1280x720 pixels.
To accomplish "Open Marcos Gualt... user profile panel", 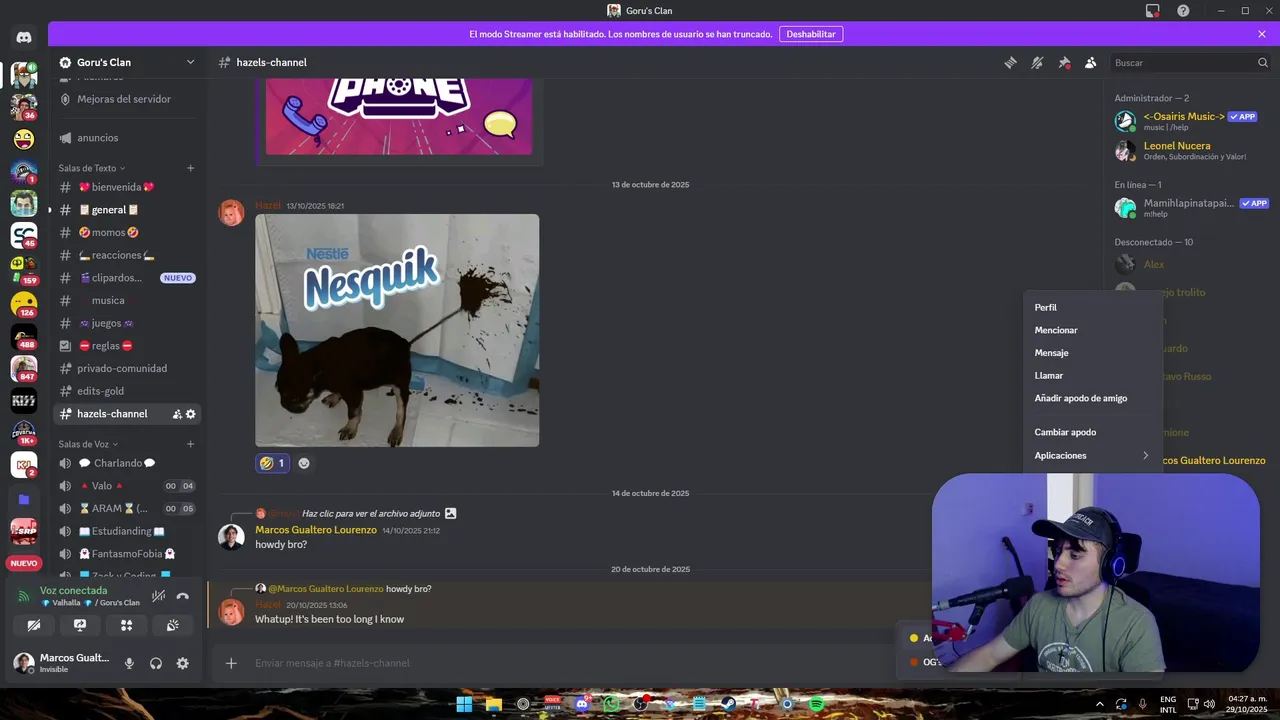I will coord(62,663).
